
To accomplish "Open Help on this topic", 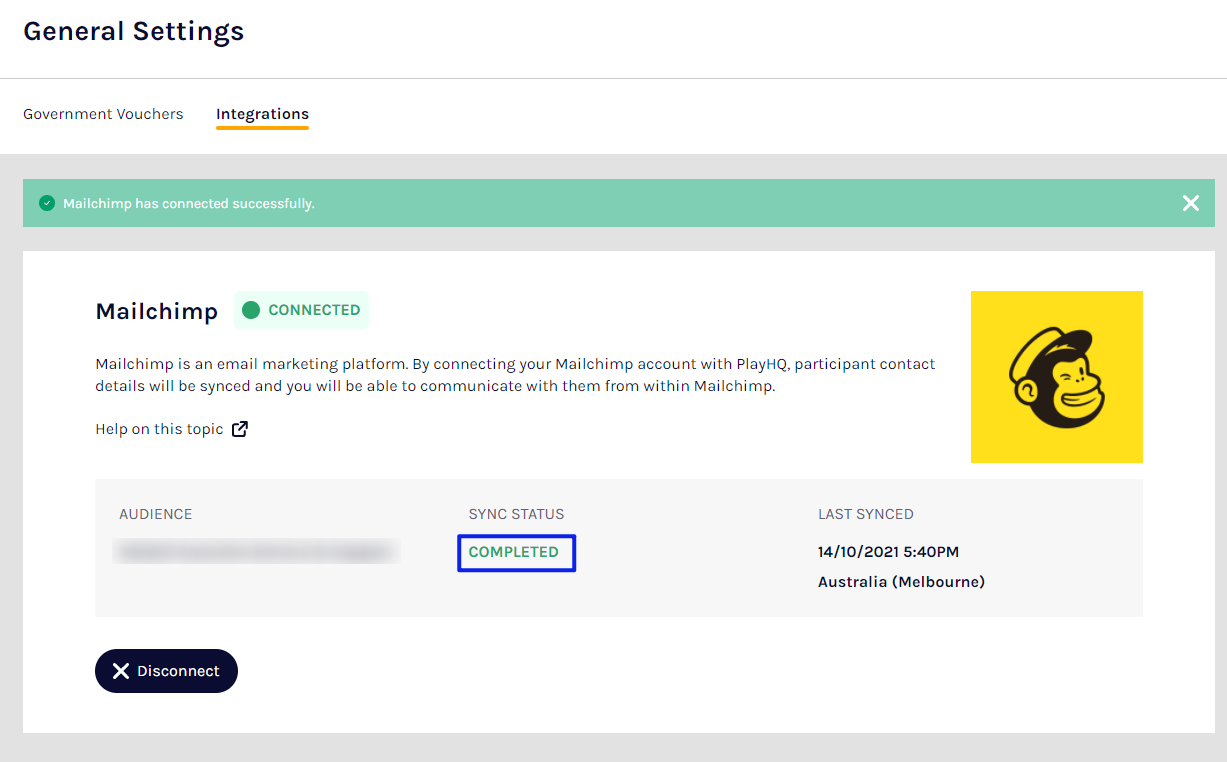I will click(158, 428).
